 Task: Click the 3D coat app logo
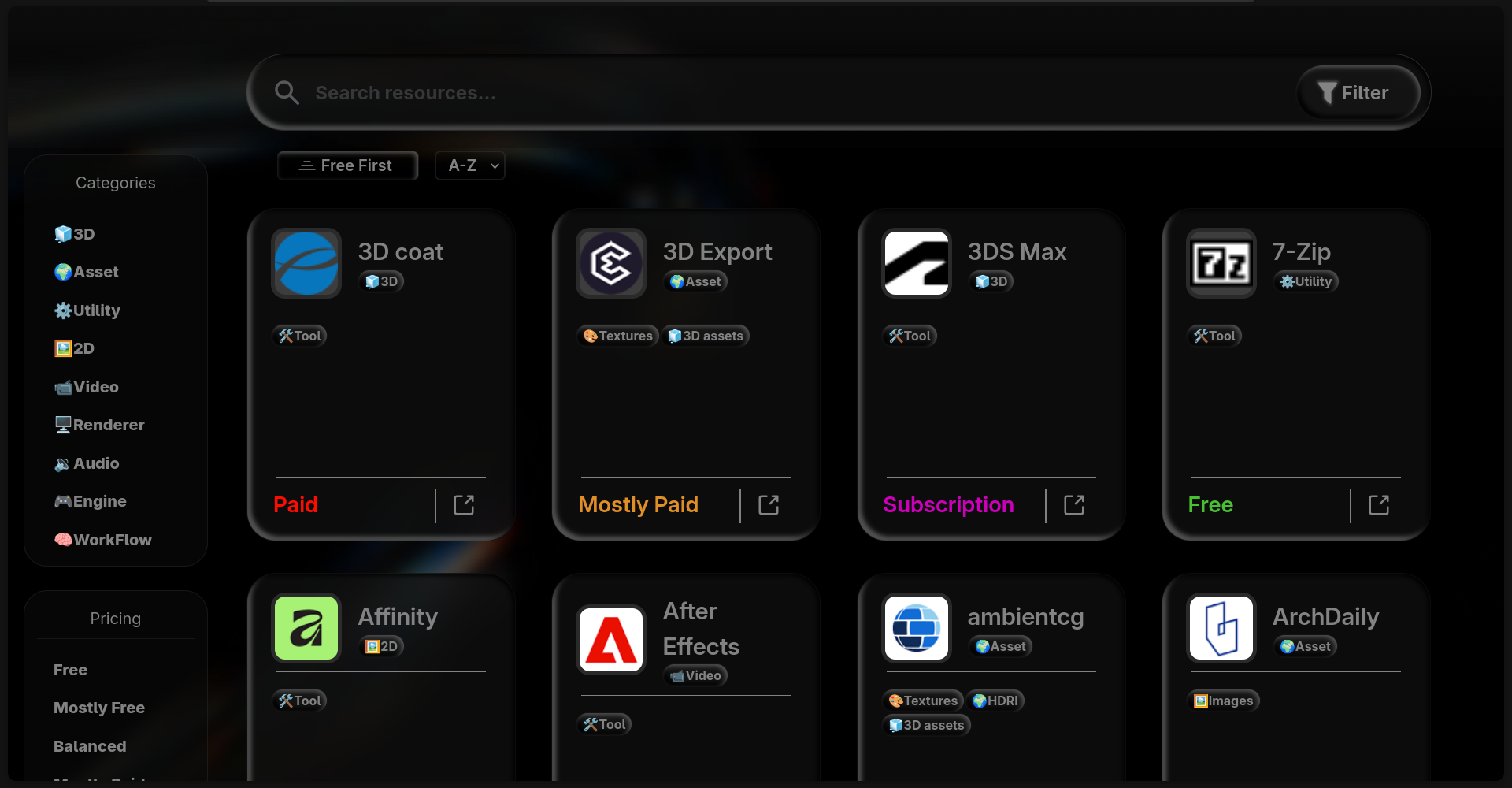(306, 263)
